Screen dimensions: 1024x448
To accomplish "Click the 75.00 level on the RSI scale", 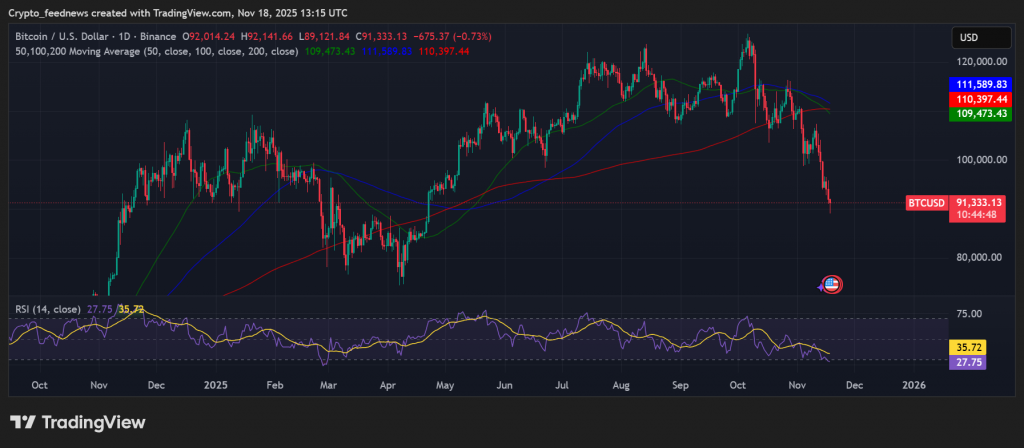I will pos(969,313).
